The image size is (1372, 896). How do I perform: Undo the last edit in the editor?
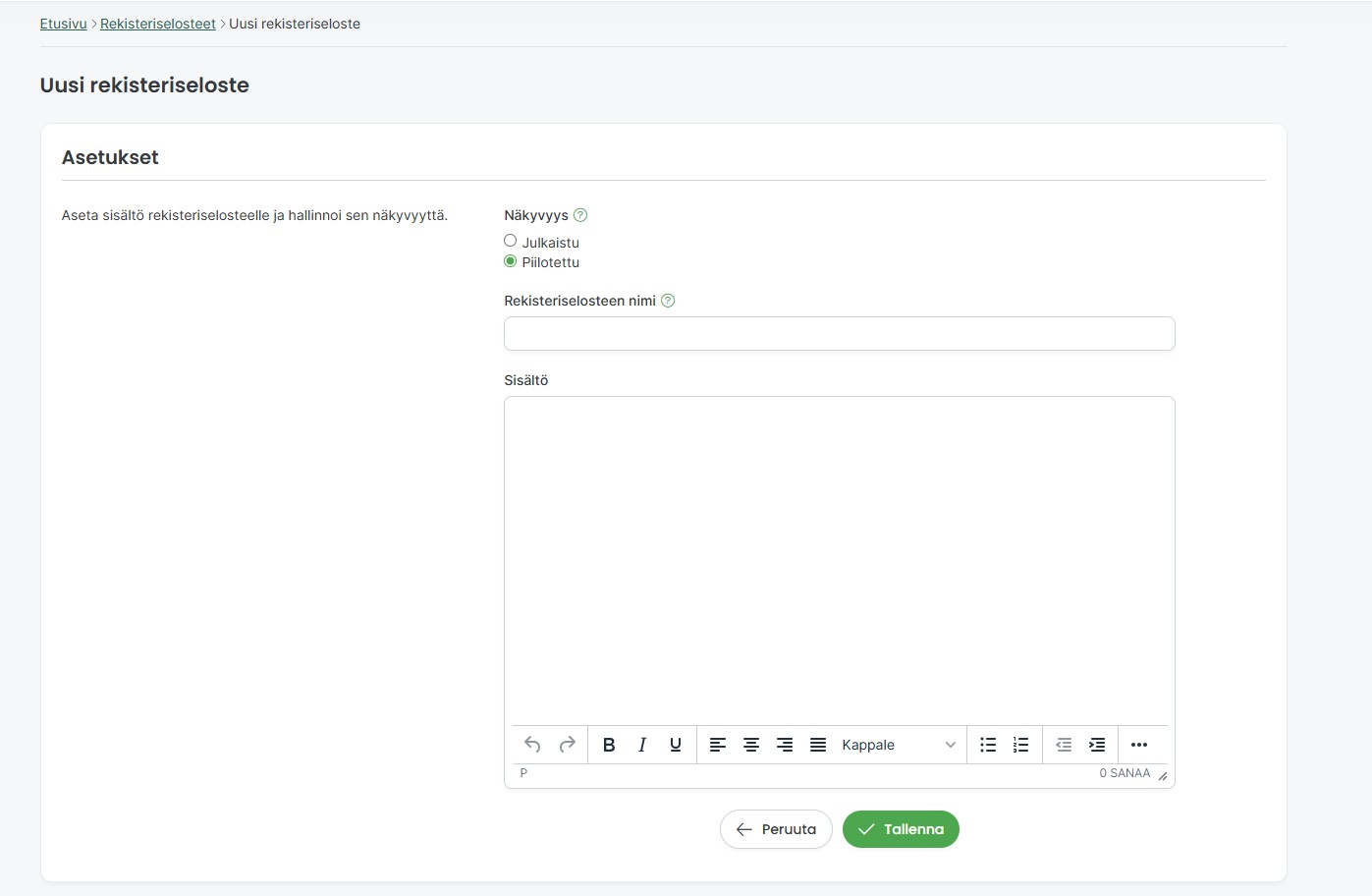[x=532, y=745]
